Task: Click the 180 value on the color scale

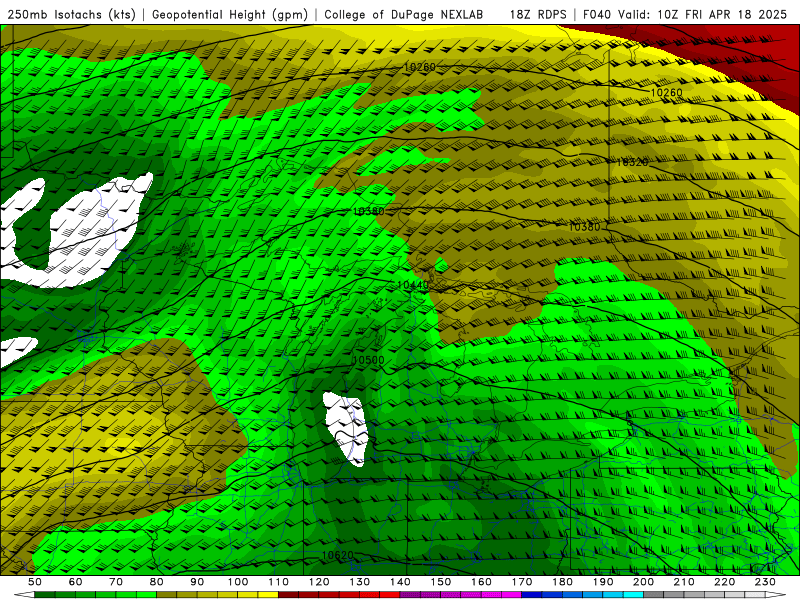Action: click(x=562, y=582)
